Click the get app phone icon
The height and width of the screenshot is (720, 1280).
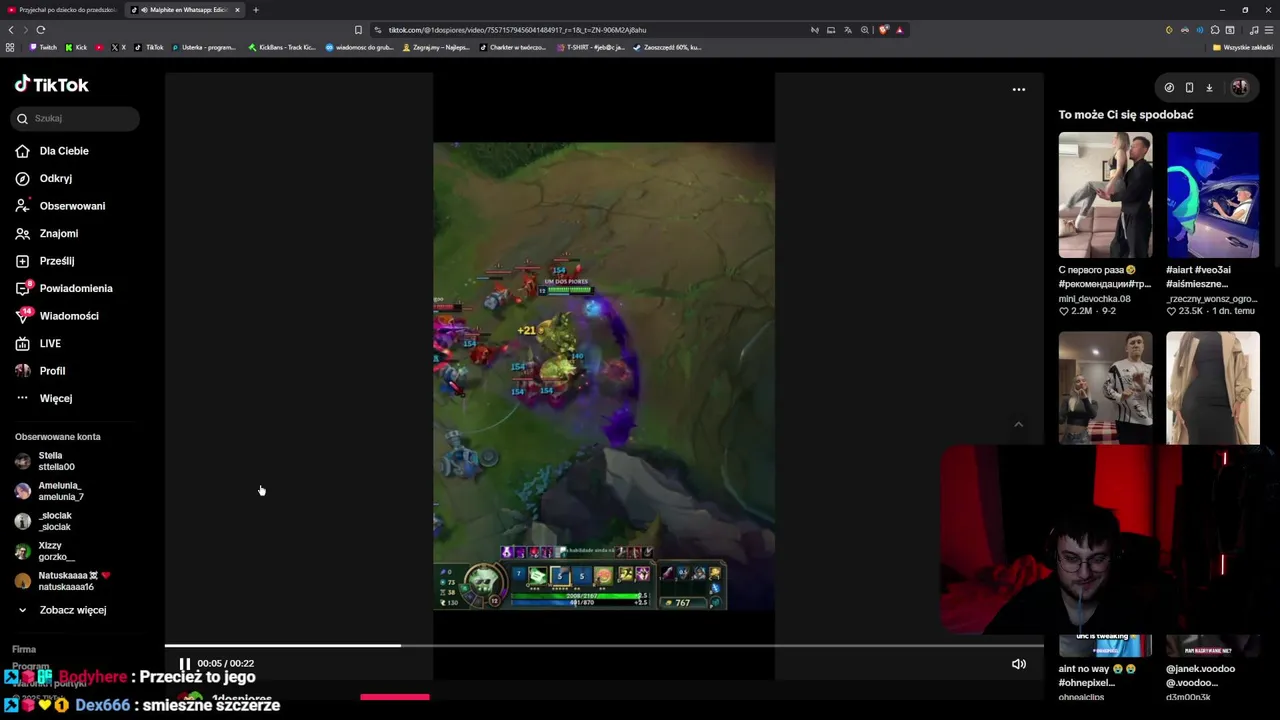(x=1189, y=88)
